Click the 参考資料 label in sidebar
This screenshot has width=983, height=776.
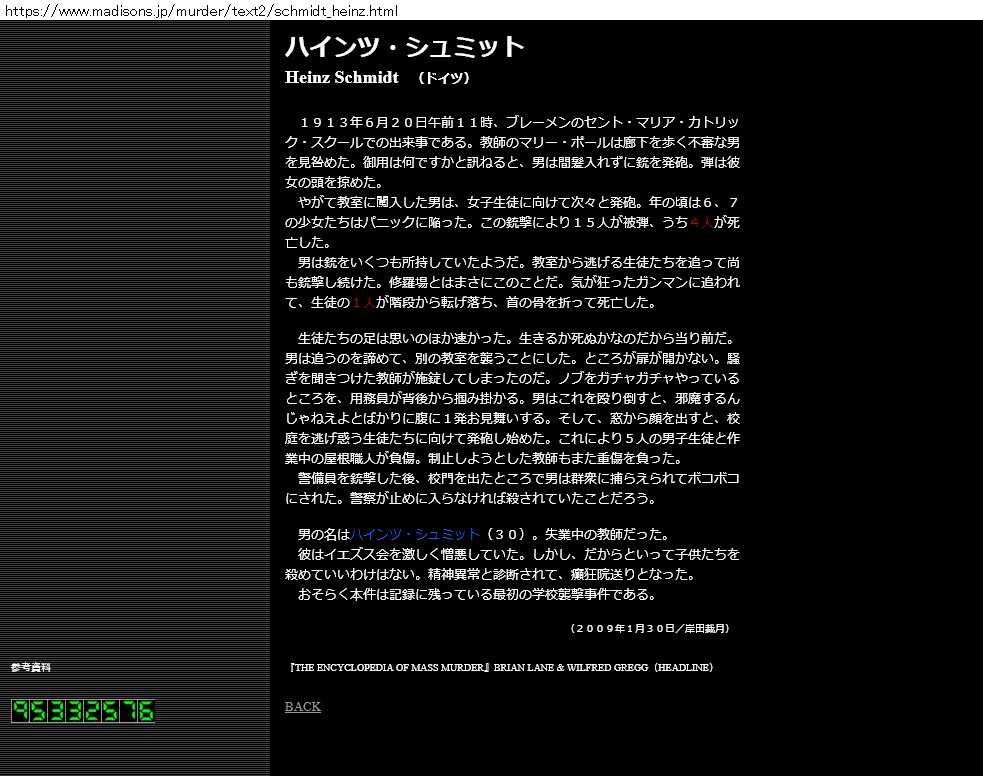[31, 667]
